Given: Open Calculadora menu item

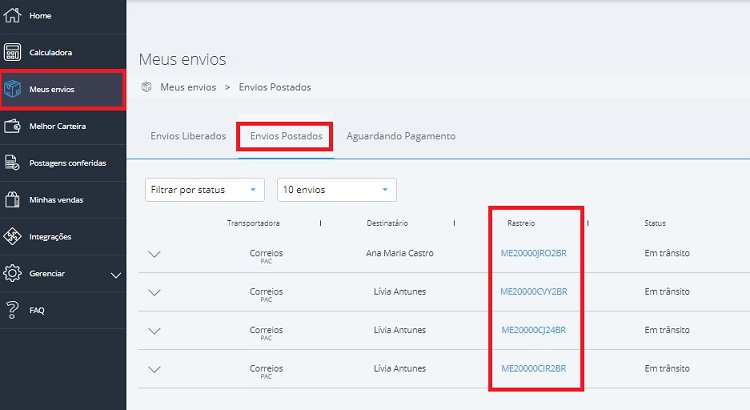Looking at the screenshot, I should [51, 53].
